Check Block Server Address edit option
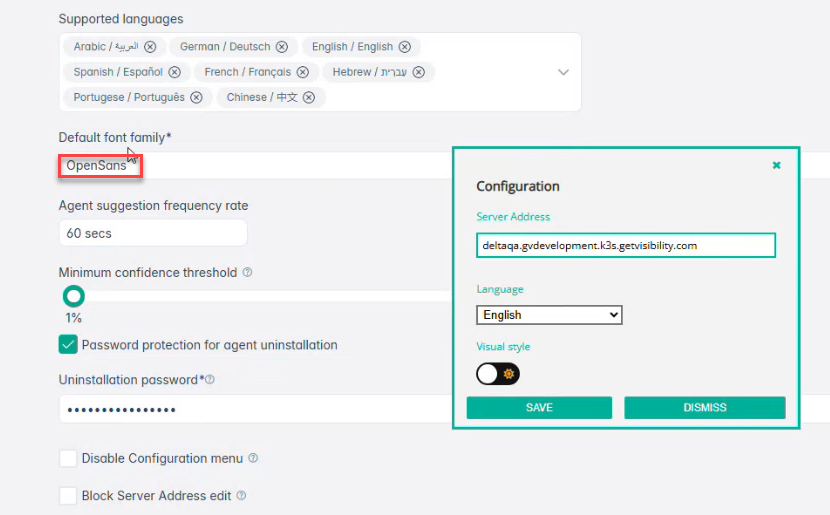 click(68, 495)
